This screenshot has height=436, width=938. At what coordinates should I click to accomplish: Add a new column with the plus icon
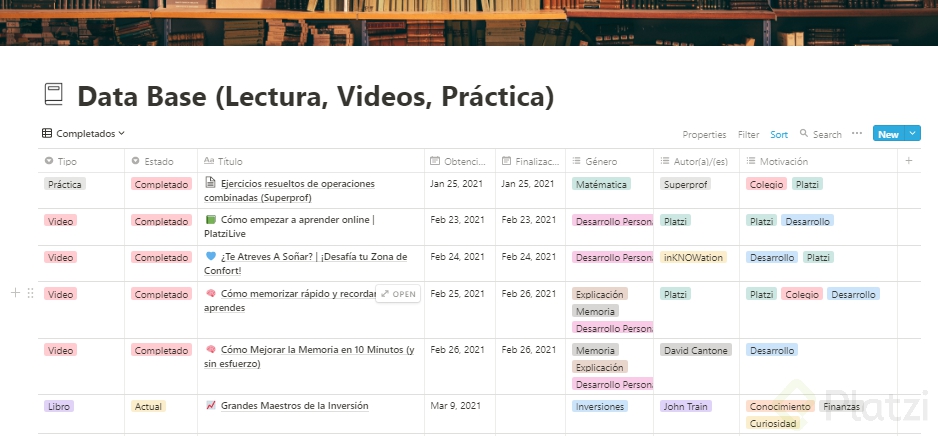click(x=909, y=161)
